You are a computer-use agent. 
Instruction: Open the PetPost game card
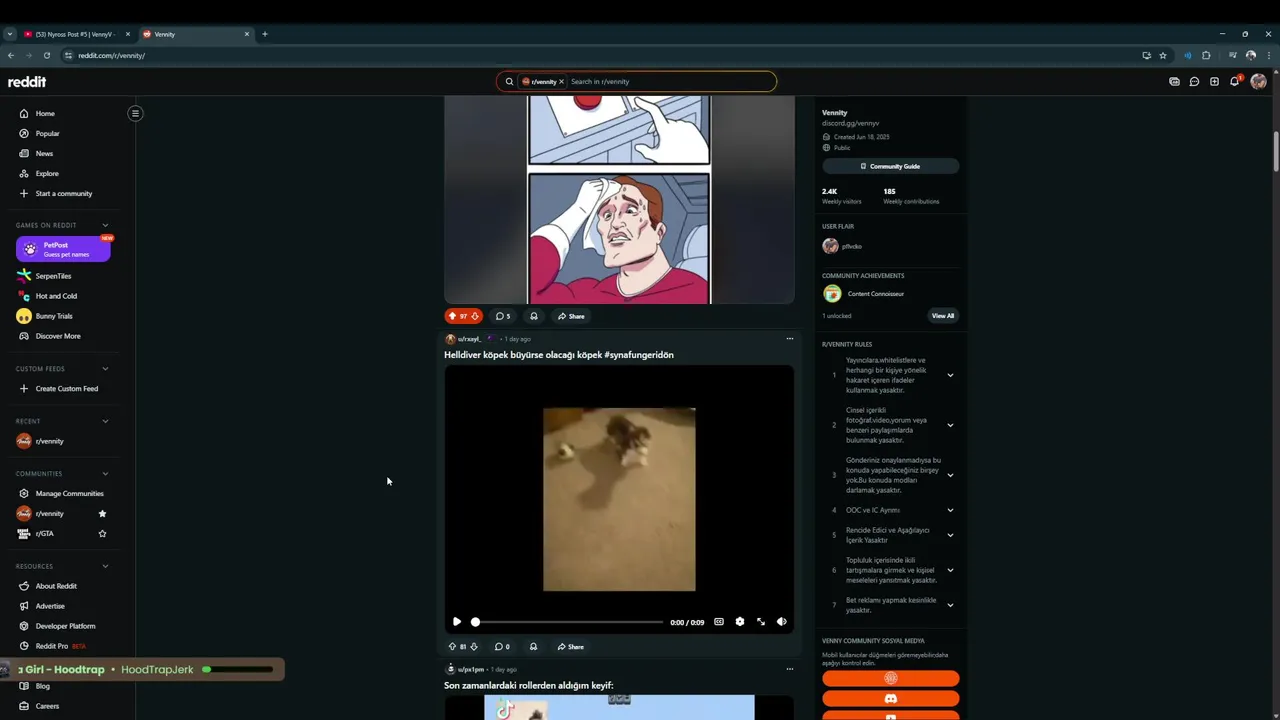coord(63,249)
